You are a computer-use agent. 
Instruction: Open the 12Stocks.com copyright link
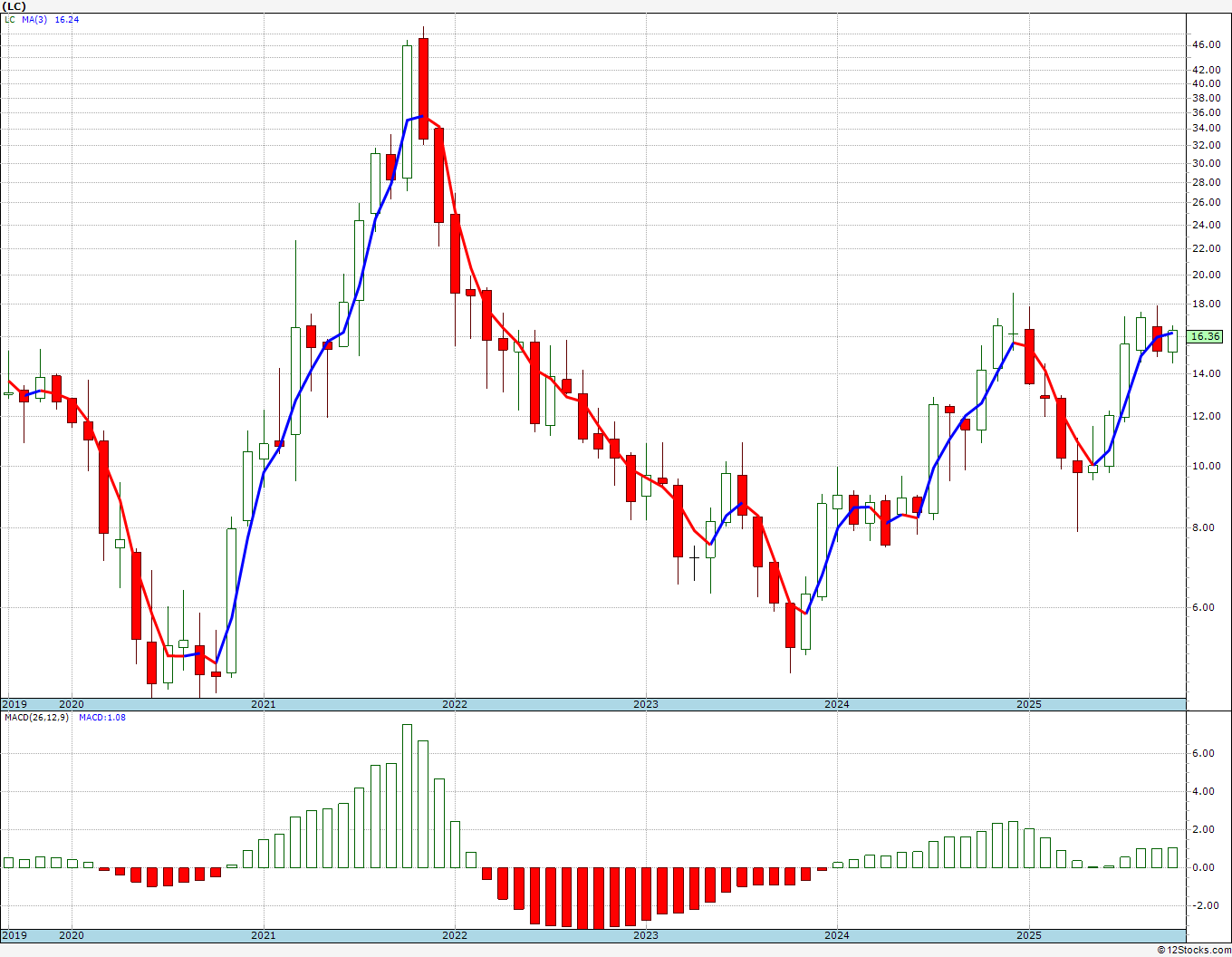pos(1194,950)
